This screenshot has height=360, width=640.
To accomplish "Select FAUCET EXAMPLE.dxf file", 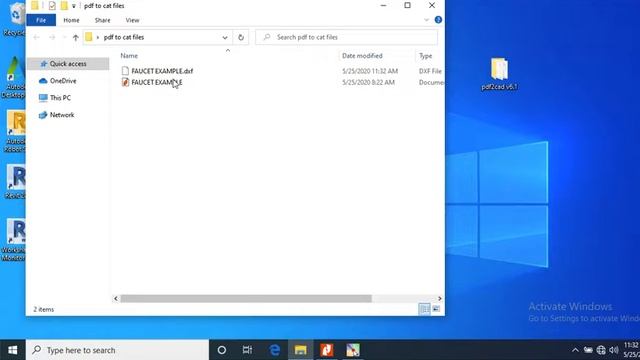I will click(162, 71).
